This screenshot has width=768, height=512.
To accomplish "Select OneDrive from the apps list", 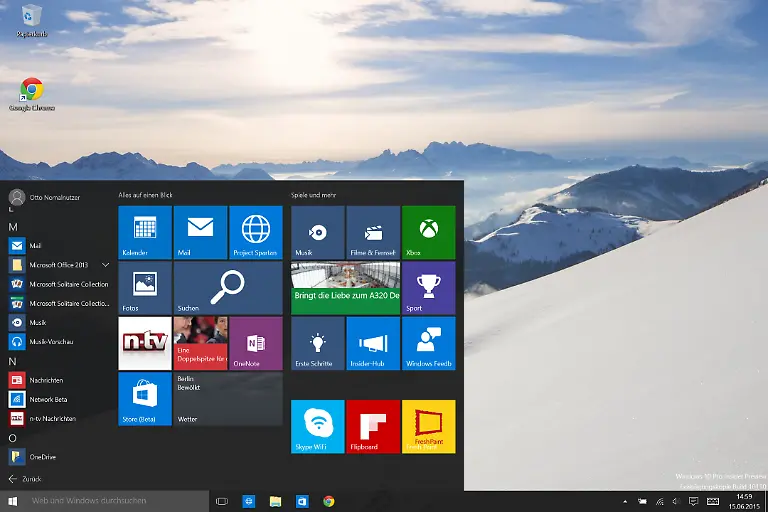I will click(43, 456).
